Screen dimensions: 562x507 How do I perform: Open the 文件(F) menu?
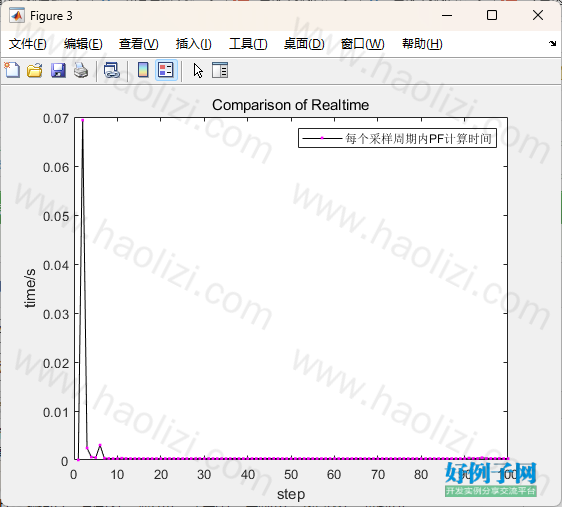(28, 44)
